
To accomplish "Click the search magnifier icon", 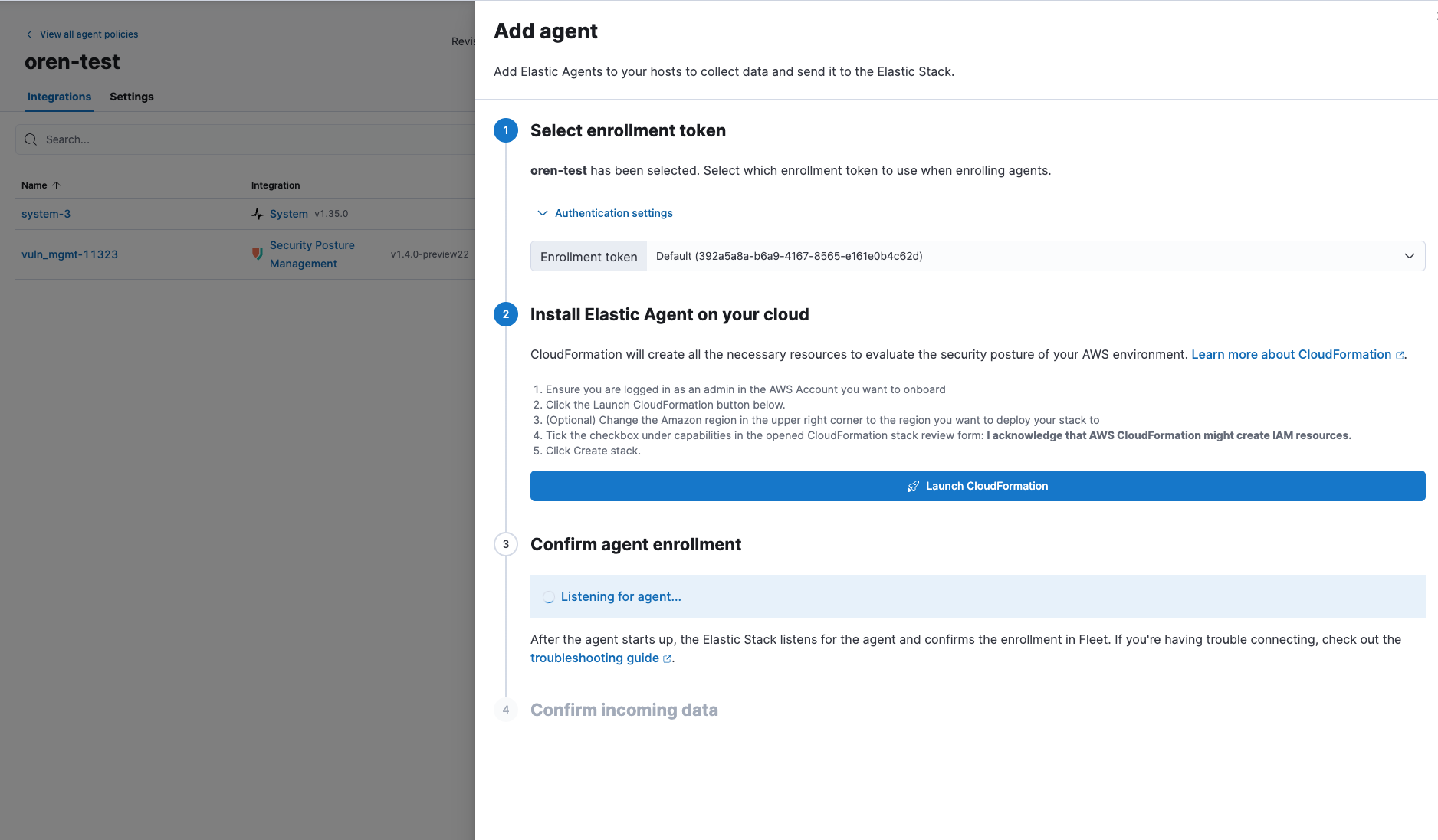I will (31, 139).
